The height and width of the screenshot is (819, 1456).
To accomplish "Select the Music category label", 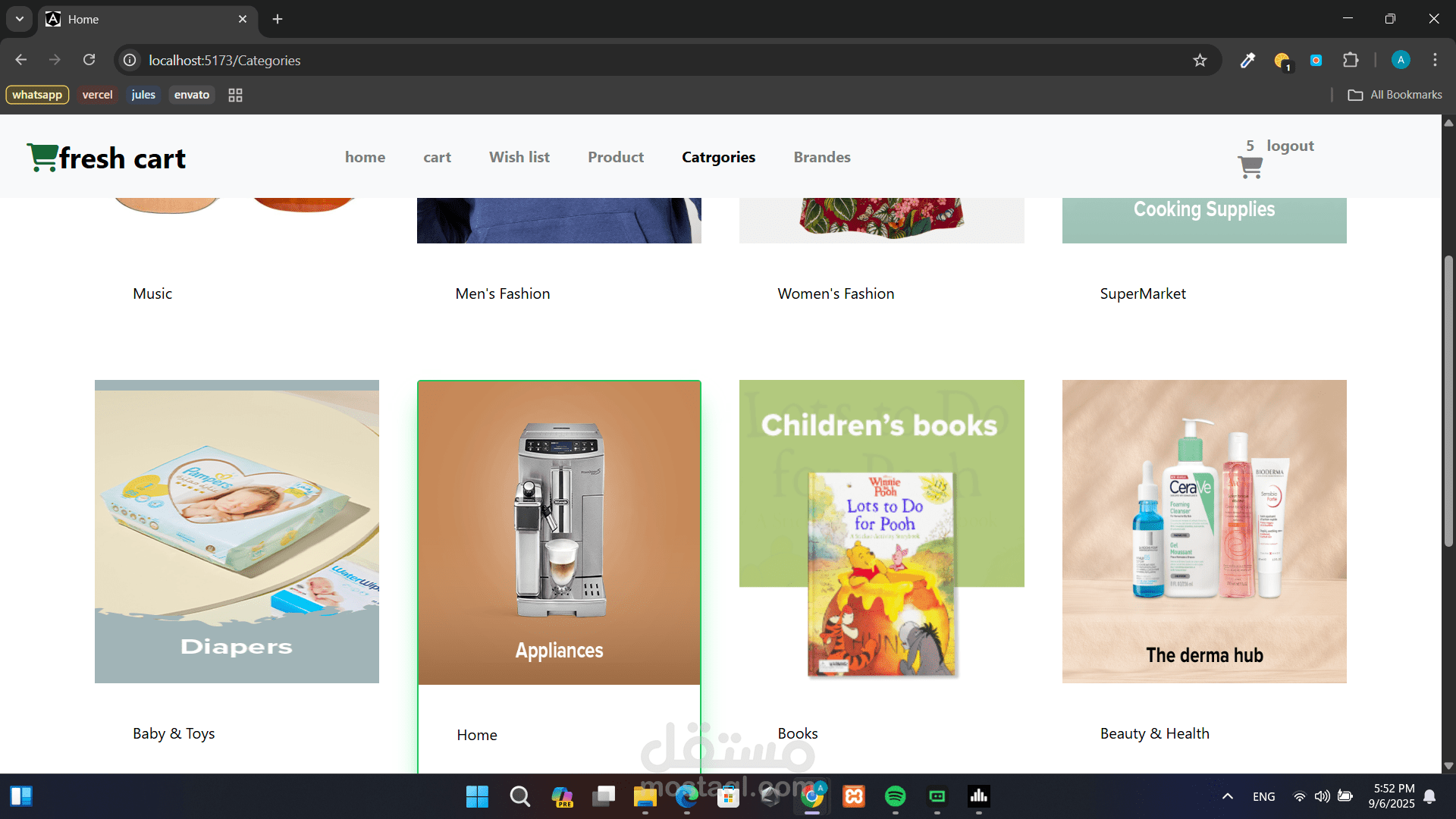I will pyautogui.click(x=152, y=293).
